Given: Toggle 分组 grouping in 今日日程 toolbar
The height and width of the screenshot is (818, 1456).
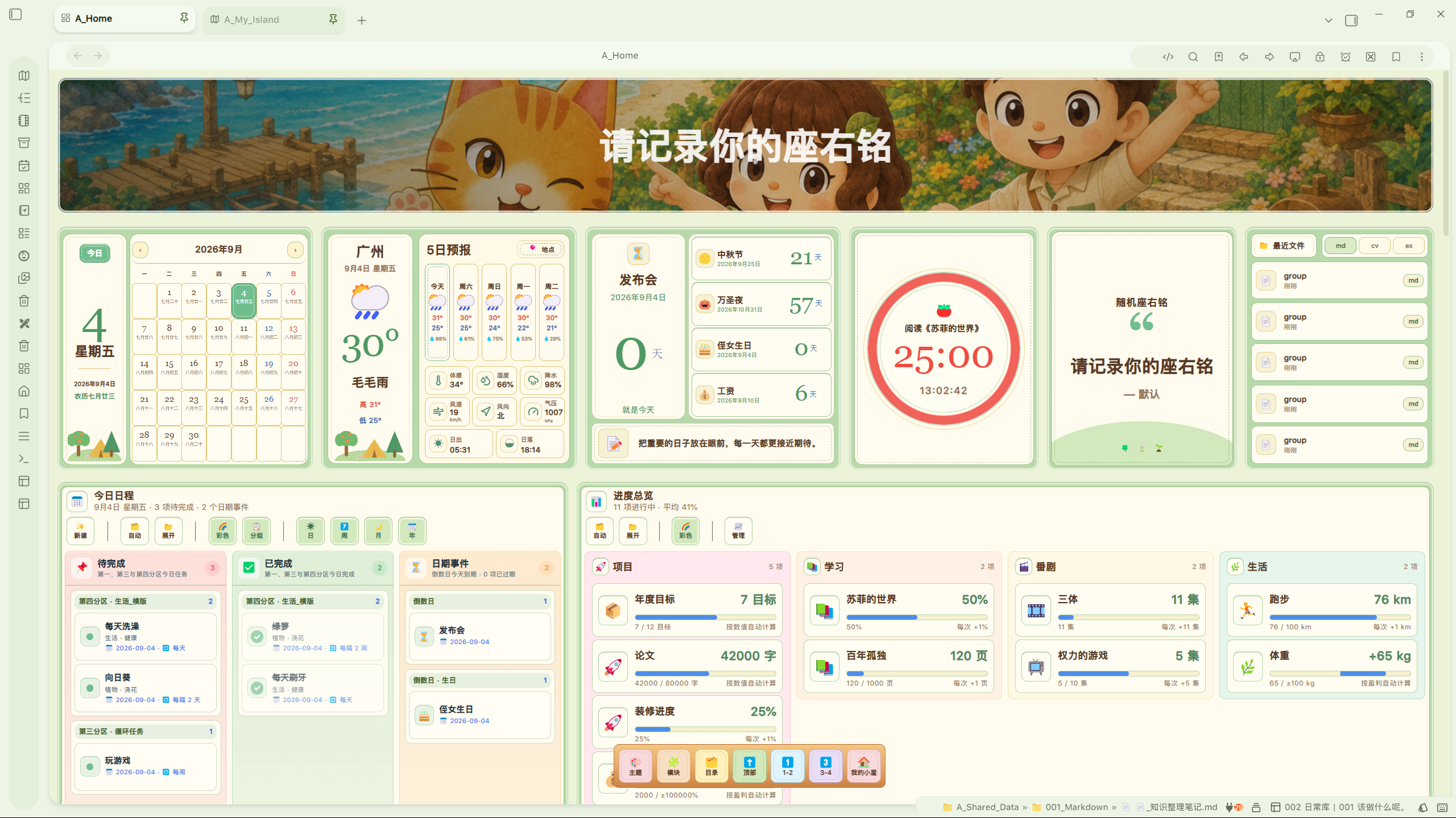Looking at the screenshot, I should [257, 531].
